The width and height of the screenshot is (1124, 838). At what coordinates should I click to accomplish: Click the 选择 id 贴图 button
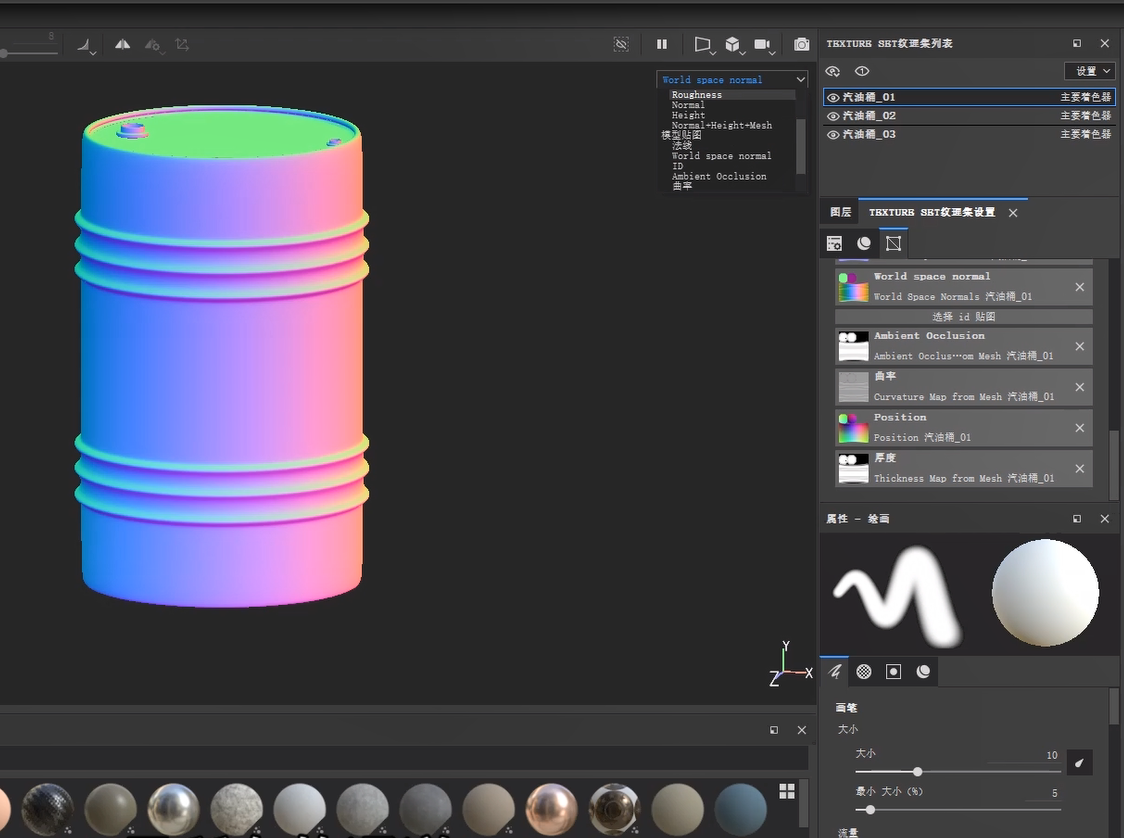pos(963,316)
